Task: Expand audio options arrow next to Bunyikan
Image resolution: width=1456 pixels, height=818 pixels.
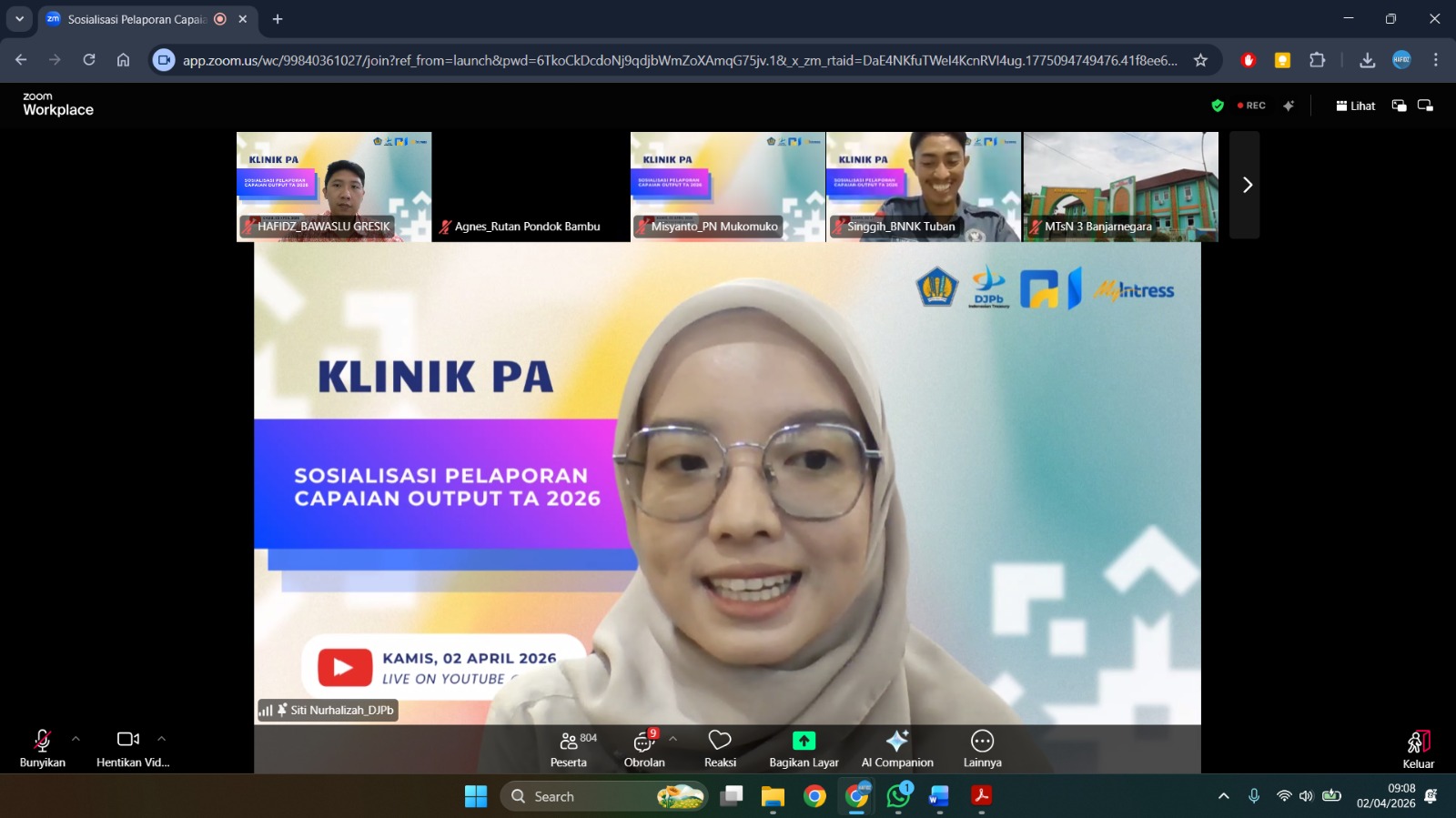Action: pos(76,739)
